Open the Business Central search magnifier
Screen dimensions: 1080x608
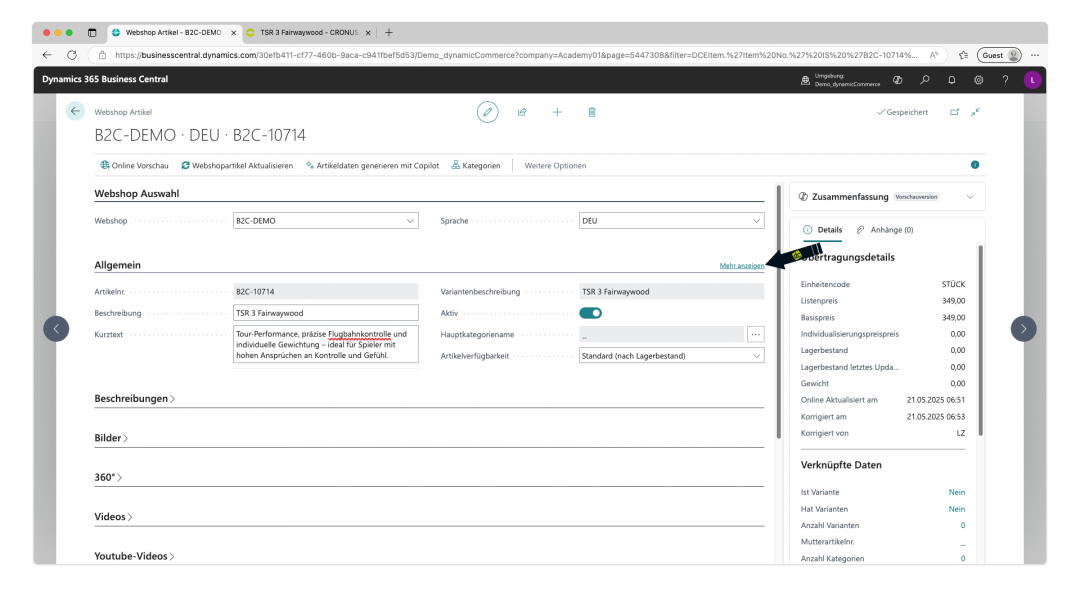(x=925, y=80)
